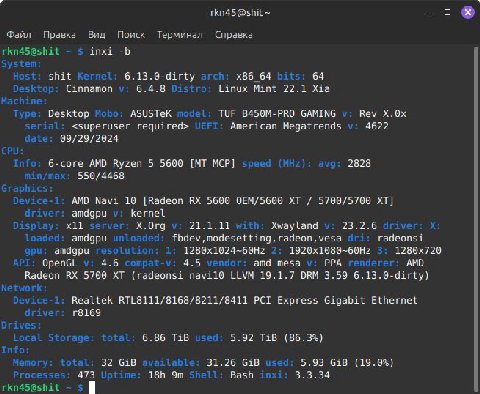The width and height of the screenshot is (480, 394).
Task: Click the API name 'OpenGL'
Action: coord(60,263)
